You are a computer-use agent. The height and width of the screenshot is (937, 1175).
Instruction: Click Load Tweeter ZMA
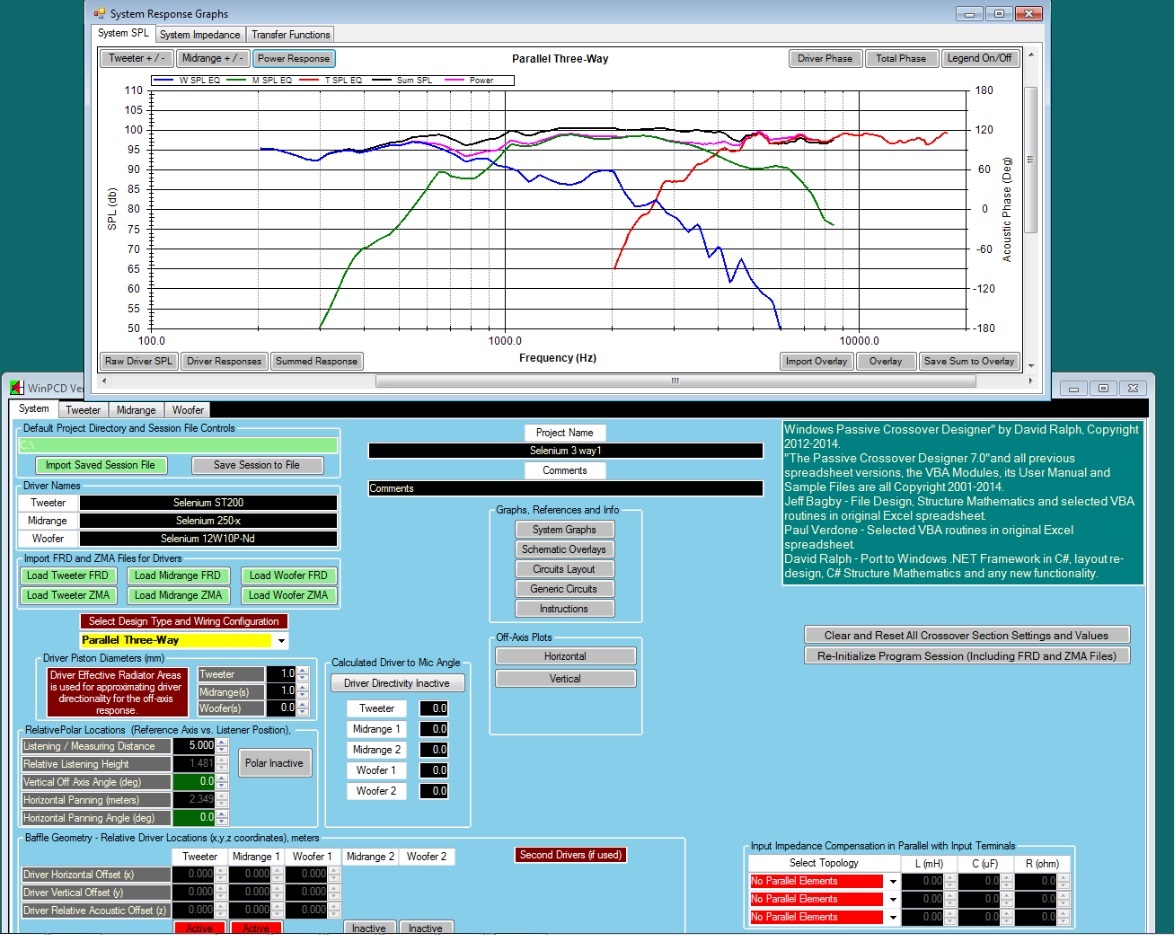[x=67, y=595]
